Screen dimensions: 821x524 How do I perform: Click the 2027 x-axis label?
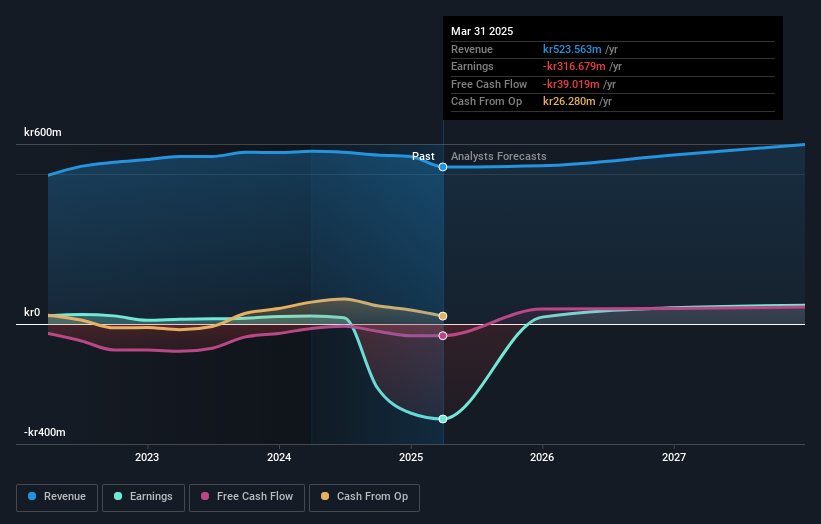click(x=674, y=458)
